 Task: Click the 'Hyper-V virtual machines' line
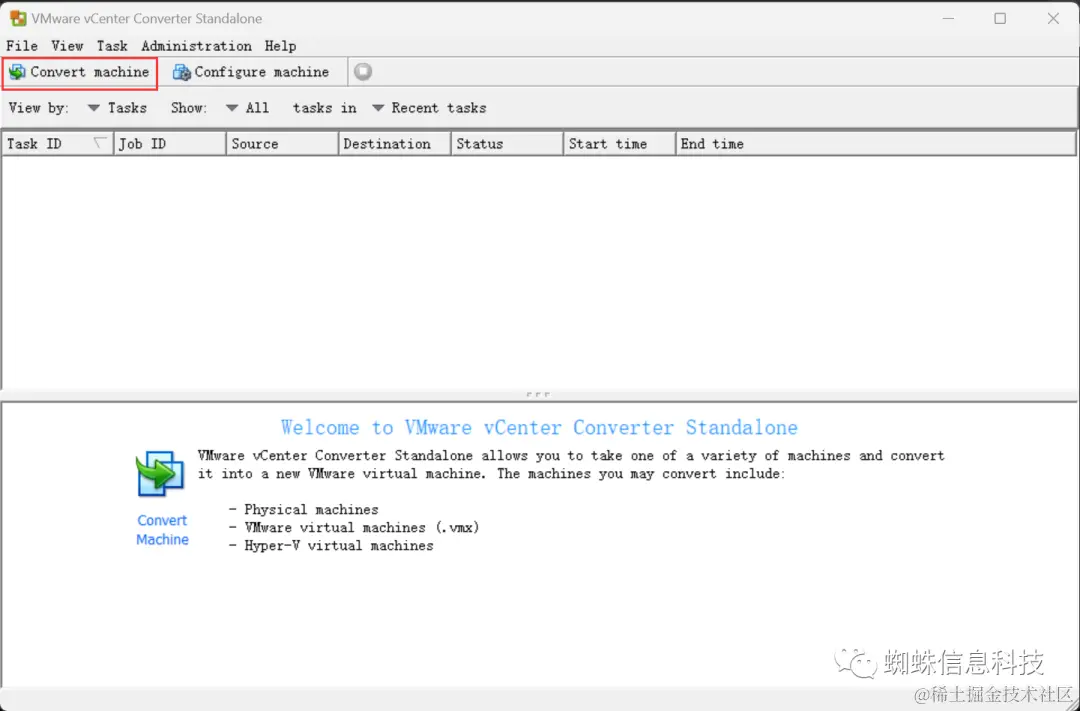(331, 546)
